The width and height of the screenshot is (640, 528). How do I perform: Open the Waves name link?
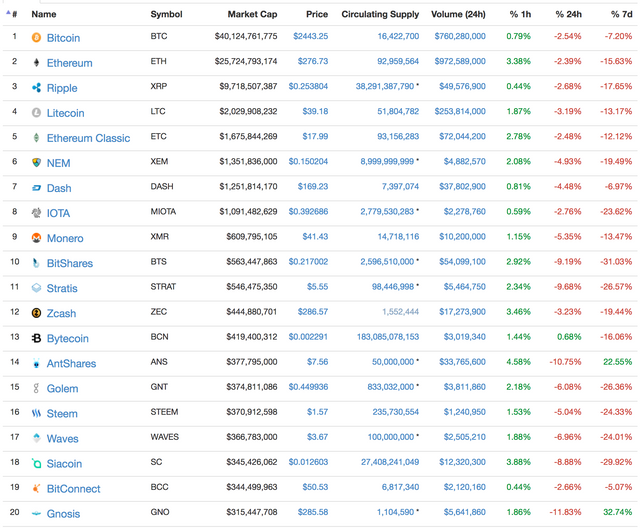point(62,439)
